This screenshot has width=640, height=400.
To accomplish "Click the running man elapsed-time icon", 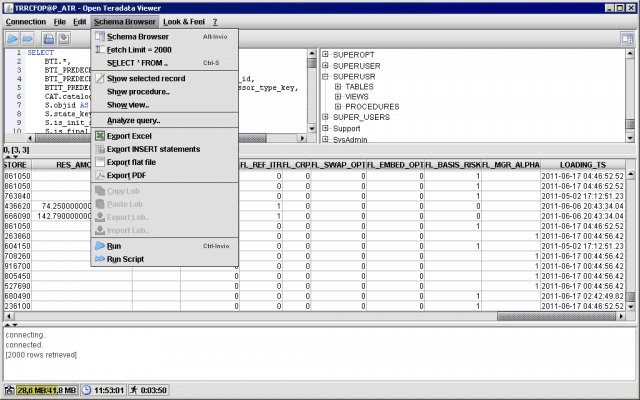I will coord(134,390).
